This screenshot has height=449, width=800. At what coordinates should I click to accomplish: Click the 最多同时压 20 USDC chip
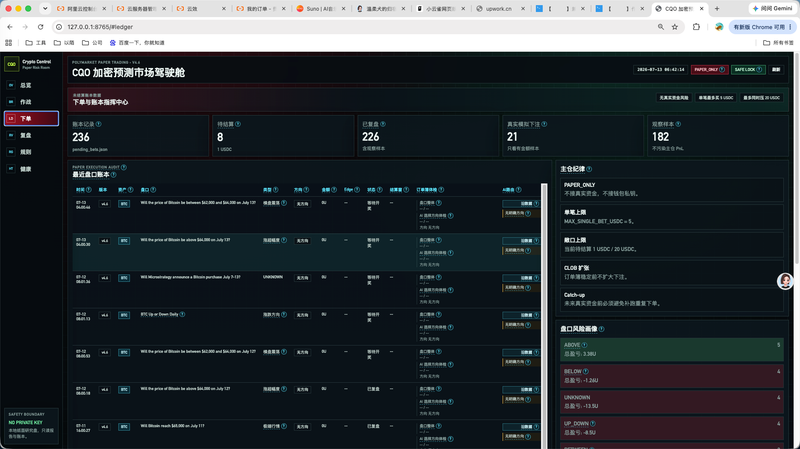pos(761,97)
